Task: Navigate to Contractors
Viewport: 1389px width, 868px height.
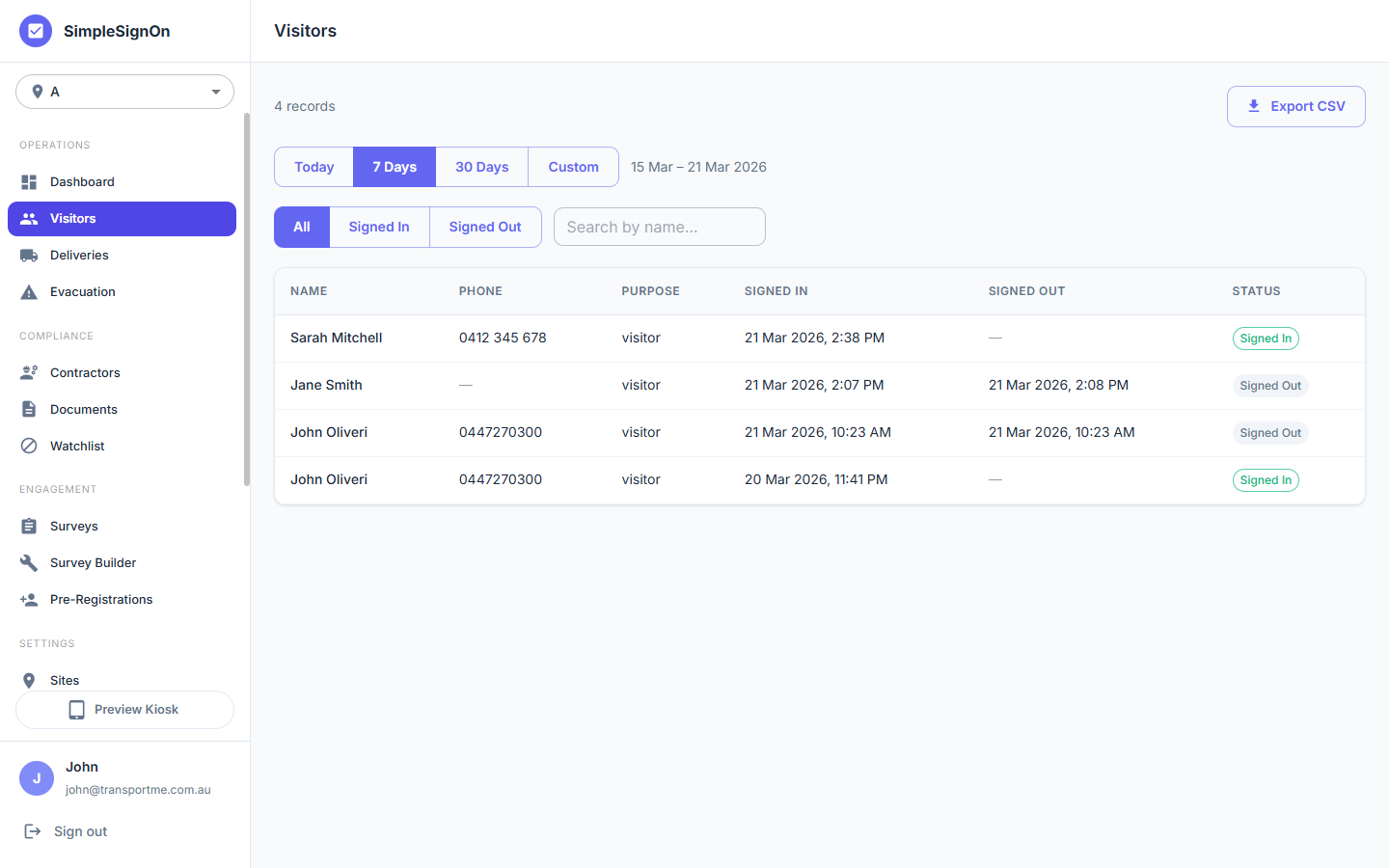Action: 122,373
